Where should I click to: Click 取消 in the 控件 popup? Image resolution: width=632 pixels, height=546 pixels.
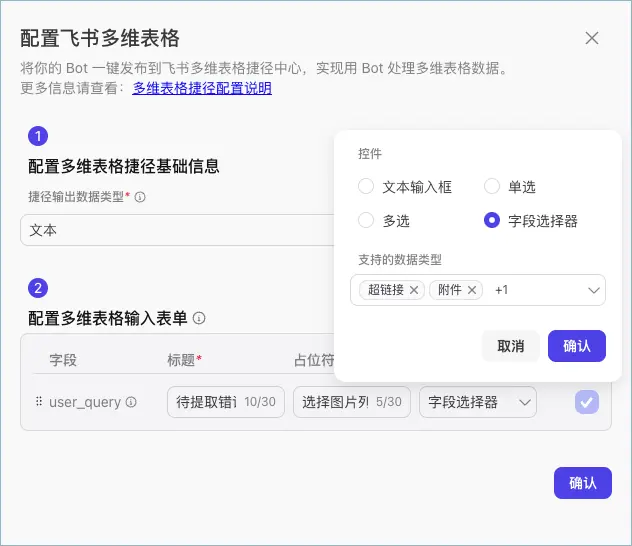coord(511,346)
